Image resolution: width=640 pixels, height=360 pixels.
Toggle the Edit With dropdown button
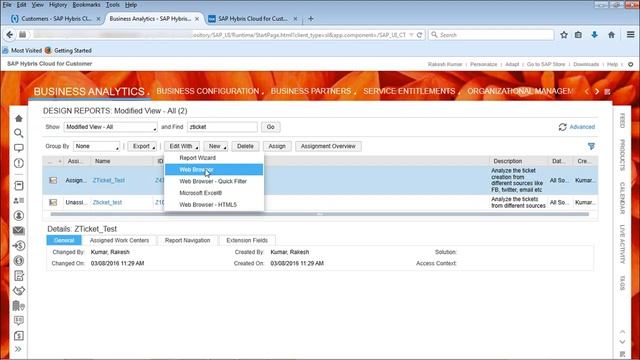pyautogui.click(x=182, y=146)
